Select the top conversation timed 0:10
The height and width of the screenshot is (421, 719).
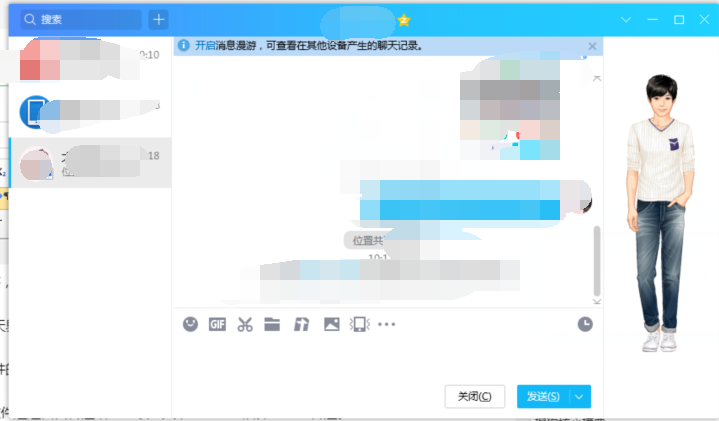click(90, 61)
